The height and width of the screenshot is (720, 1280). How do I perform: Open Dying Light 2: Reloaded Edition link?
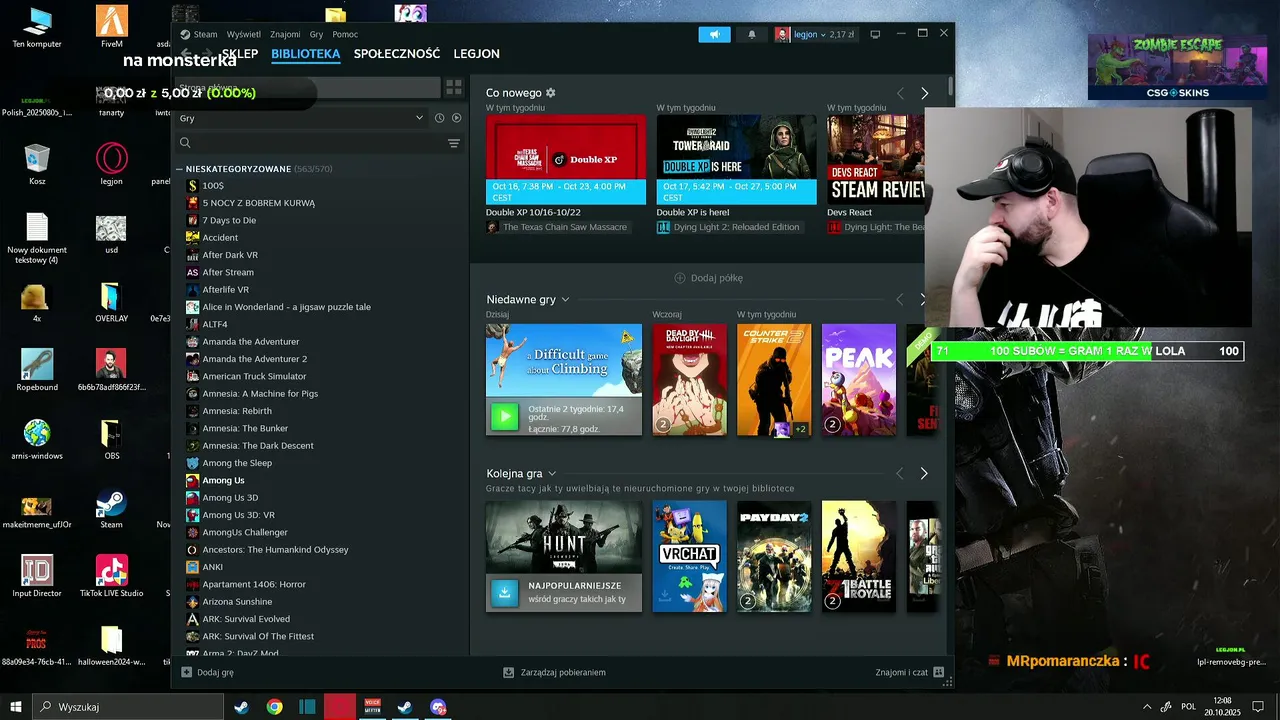pos(736,227)
